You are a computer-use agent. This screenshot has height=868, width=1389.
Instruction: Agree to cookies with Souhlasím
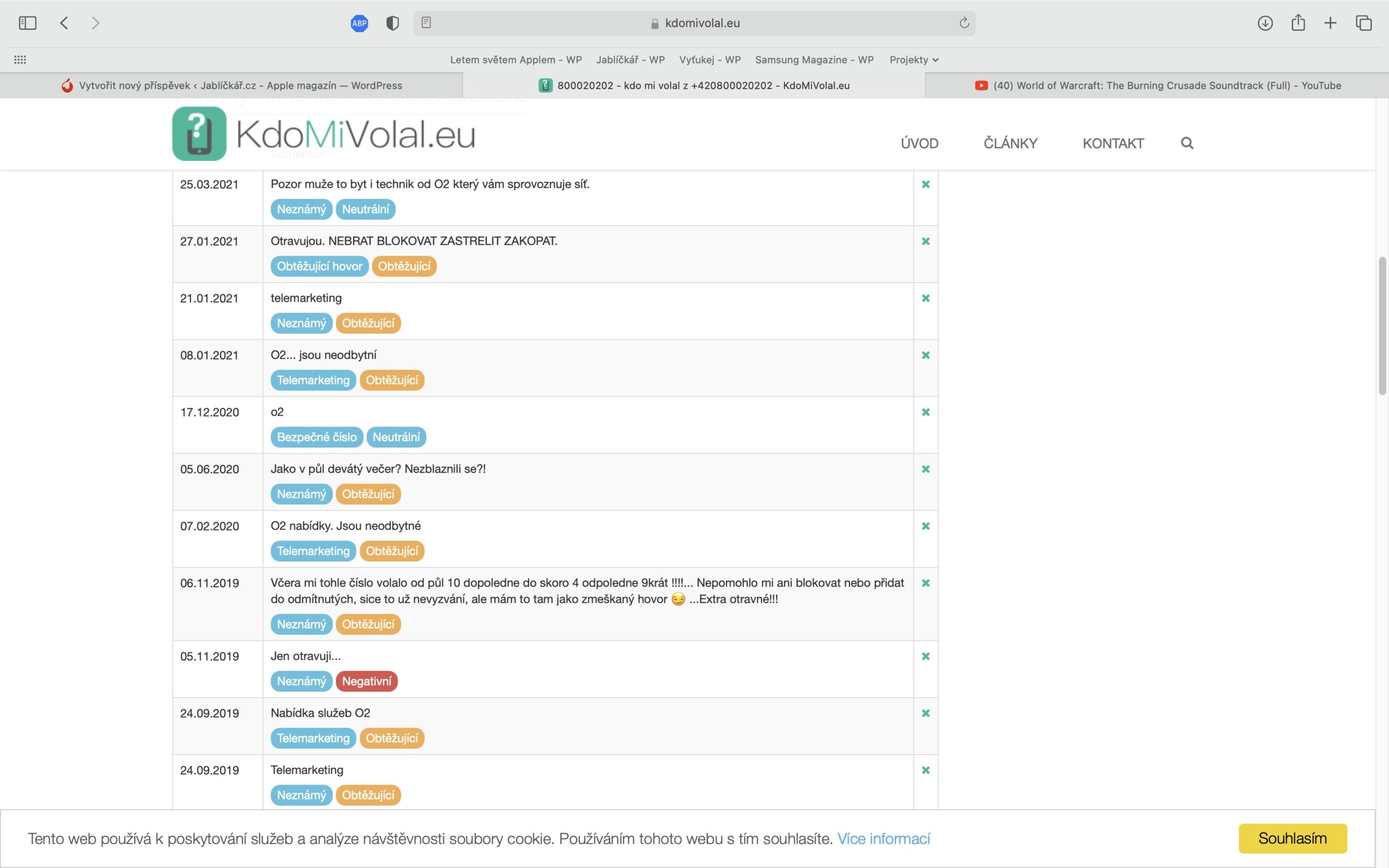1292,838
